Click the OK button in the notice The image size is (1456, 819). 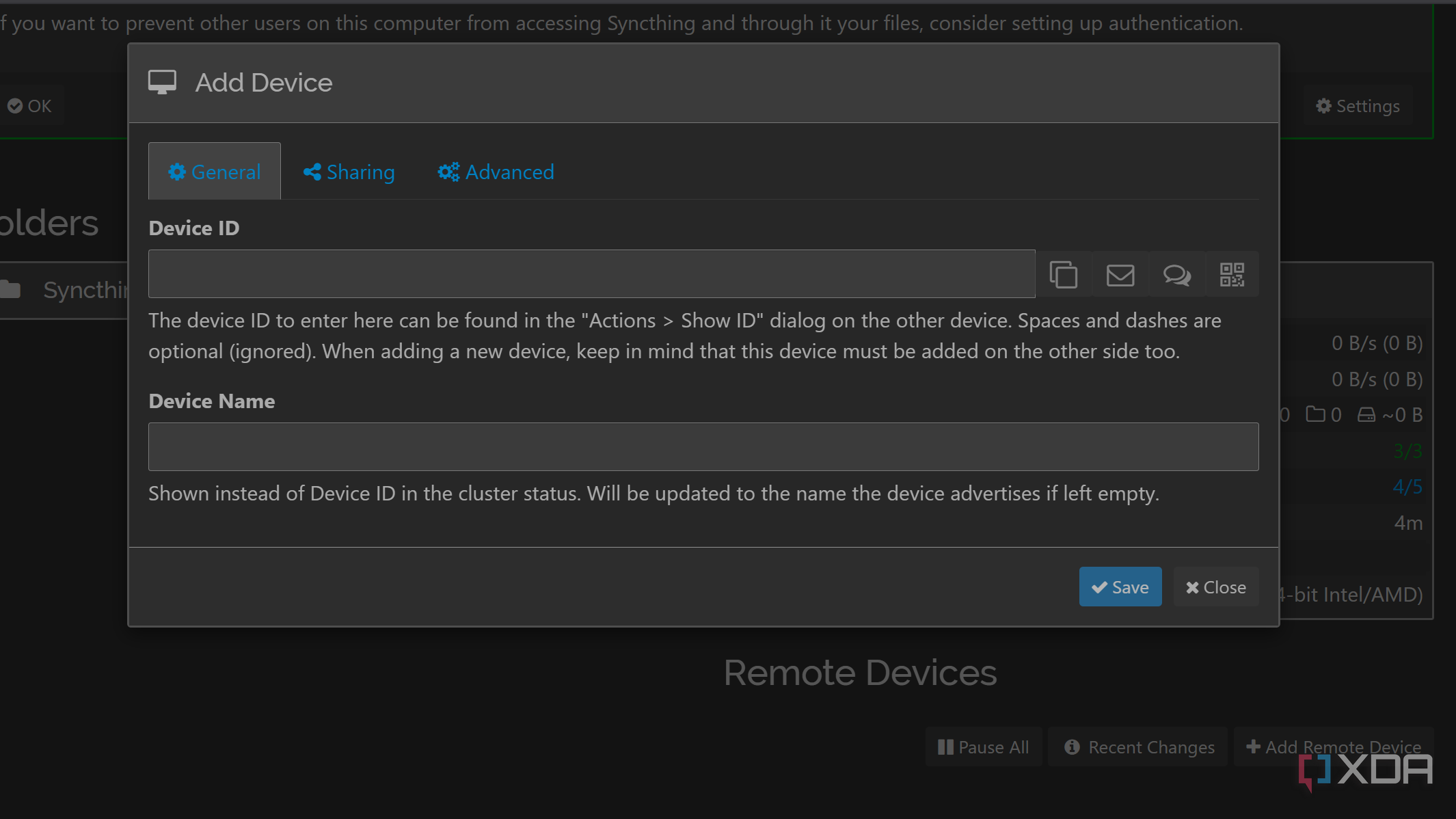(x=30, y=106)
